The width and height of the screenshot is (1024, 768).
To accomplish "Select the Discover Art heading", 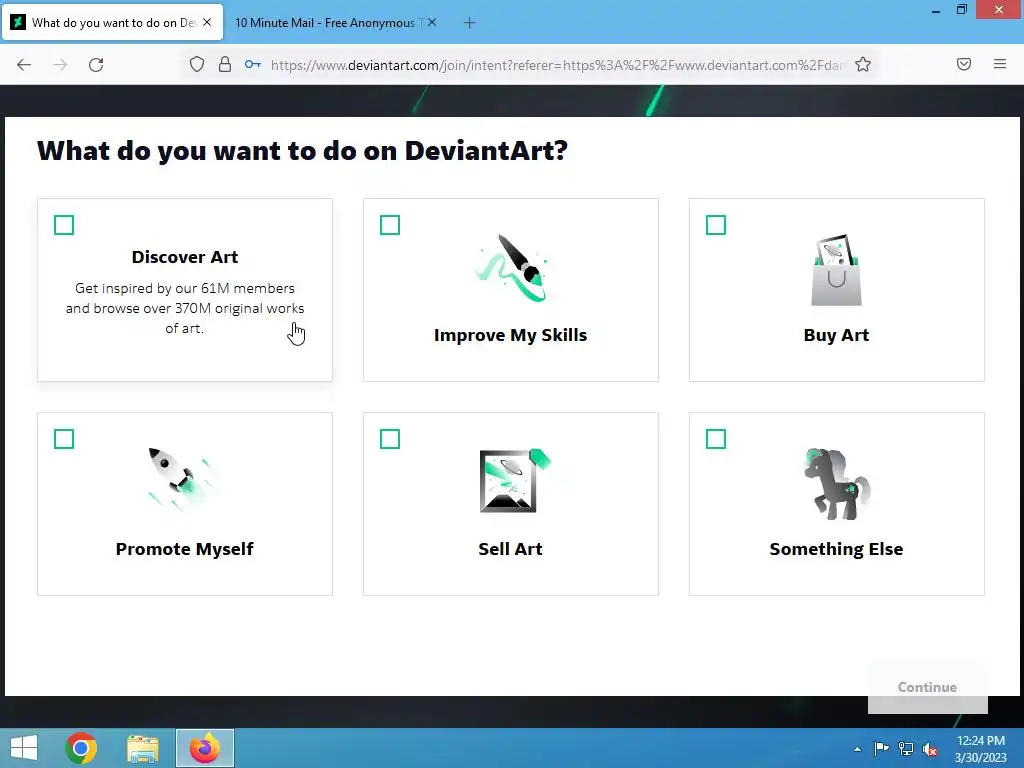I will pos(185,257).
